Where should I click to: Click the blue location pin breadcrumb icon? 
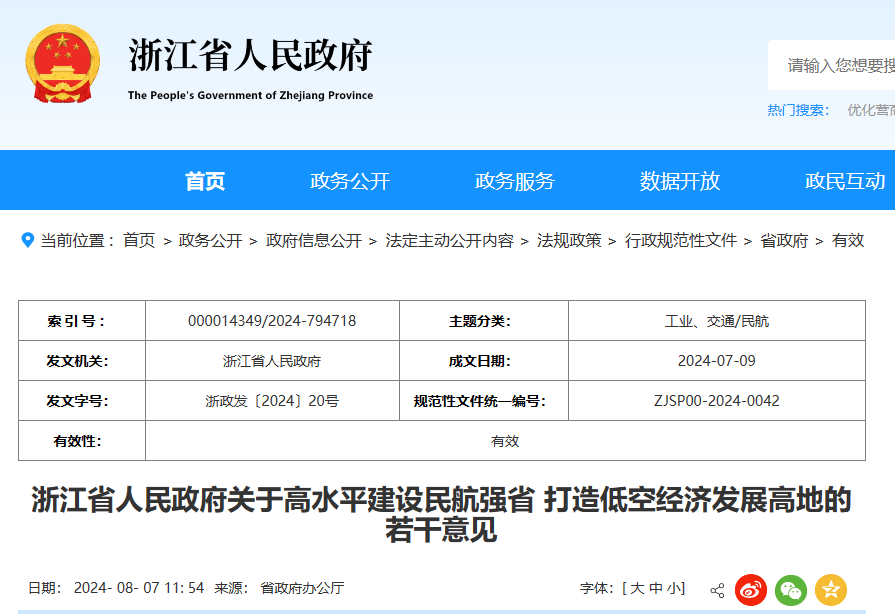coord(24,240)
